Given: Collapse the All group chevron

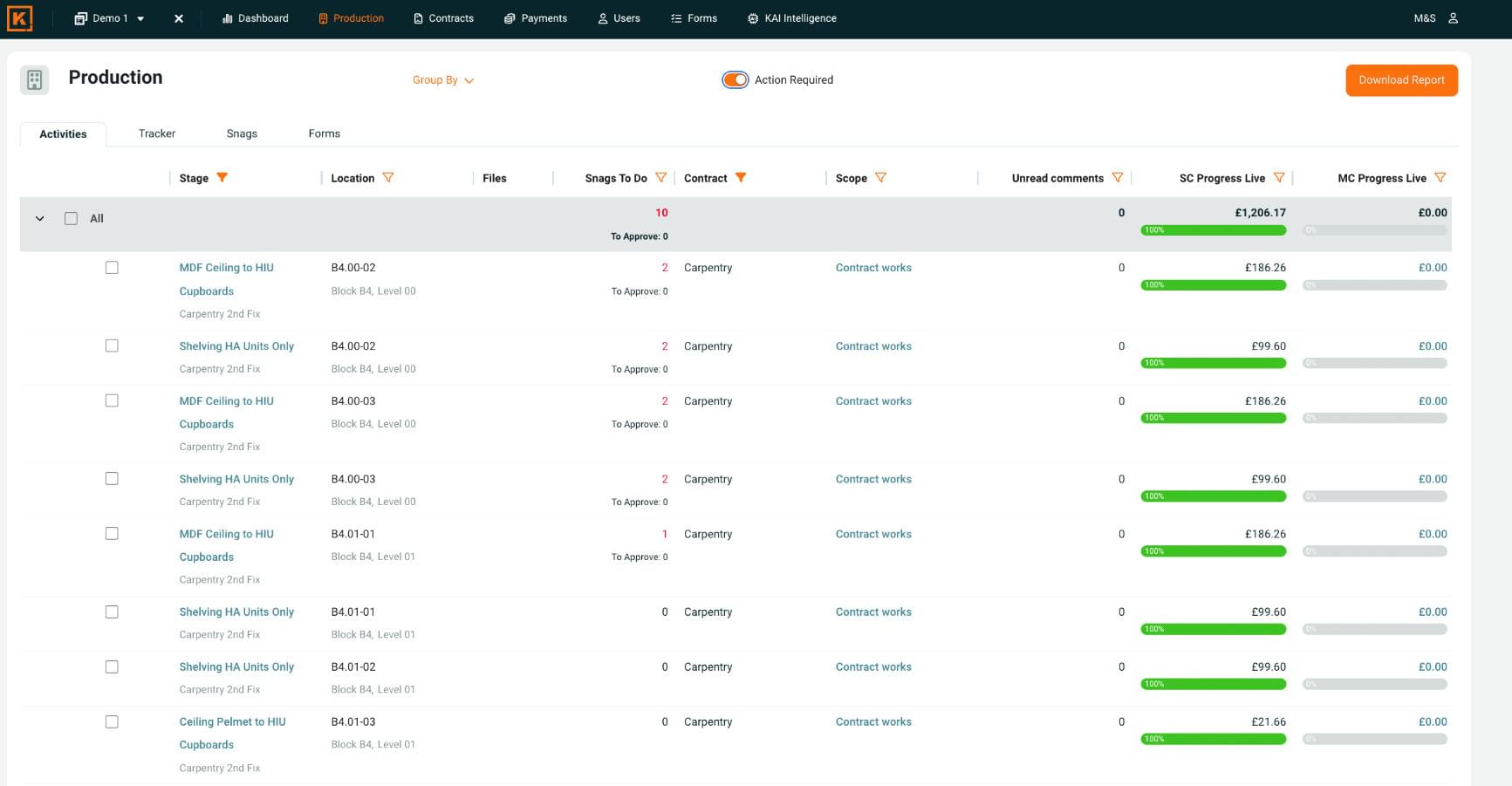Looking at the screenshot, I should (x=39, y=219).
